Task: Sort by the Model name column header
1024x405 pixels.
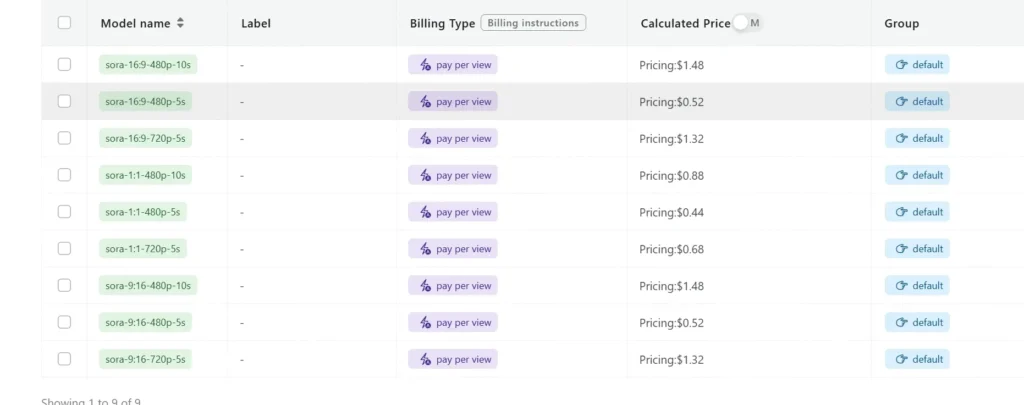Action: coord(136,23)
